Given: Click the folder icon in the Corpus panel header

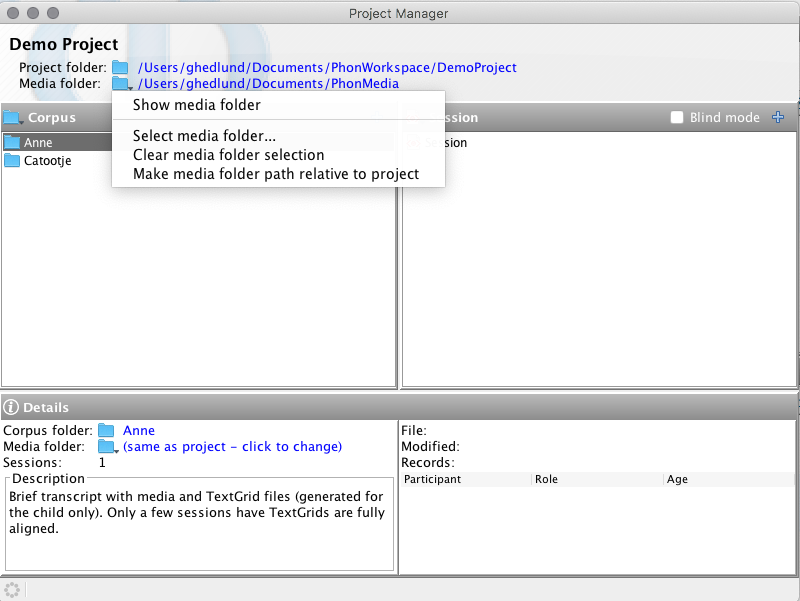Looking at the screenshot, I should [x=13, y=117].
